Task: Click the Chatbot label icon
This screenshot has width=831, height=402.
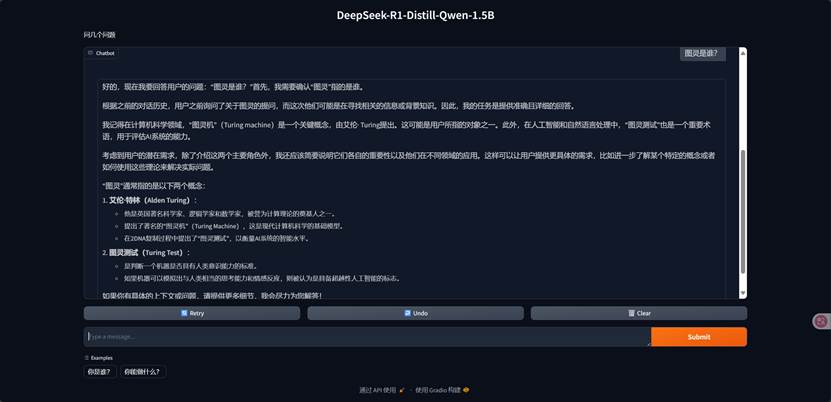Action: (91, 53)
